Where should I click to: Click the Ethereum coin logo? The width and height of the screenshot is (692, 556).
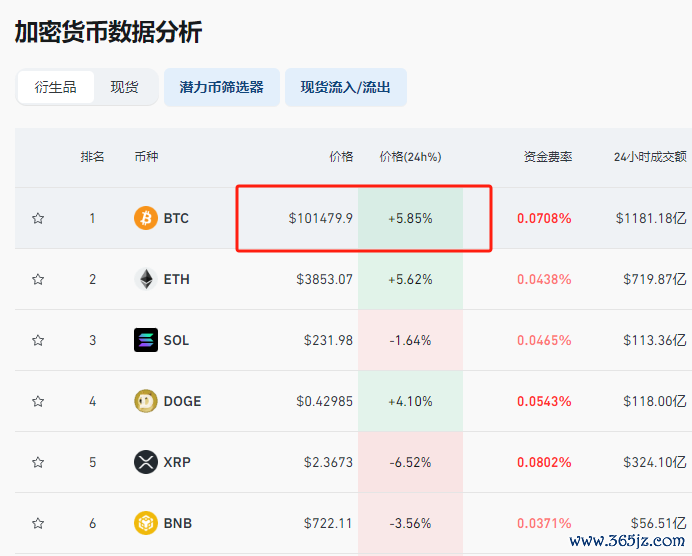click(146, 279)
